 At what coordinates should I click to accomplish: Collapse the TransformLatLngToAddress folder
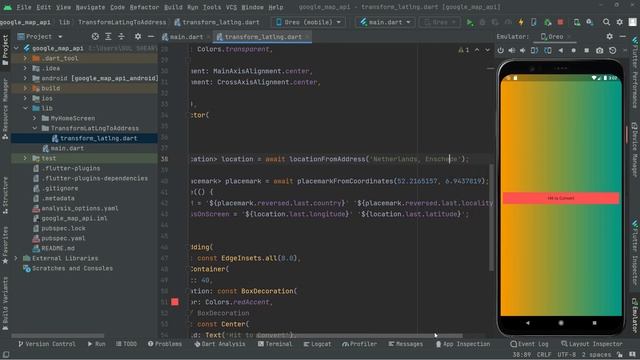point(35,128)
